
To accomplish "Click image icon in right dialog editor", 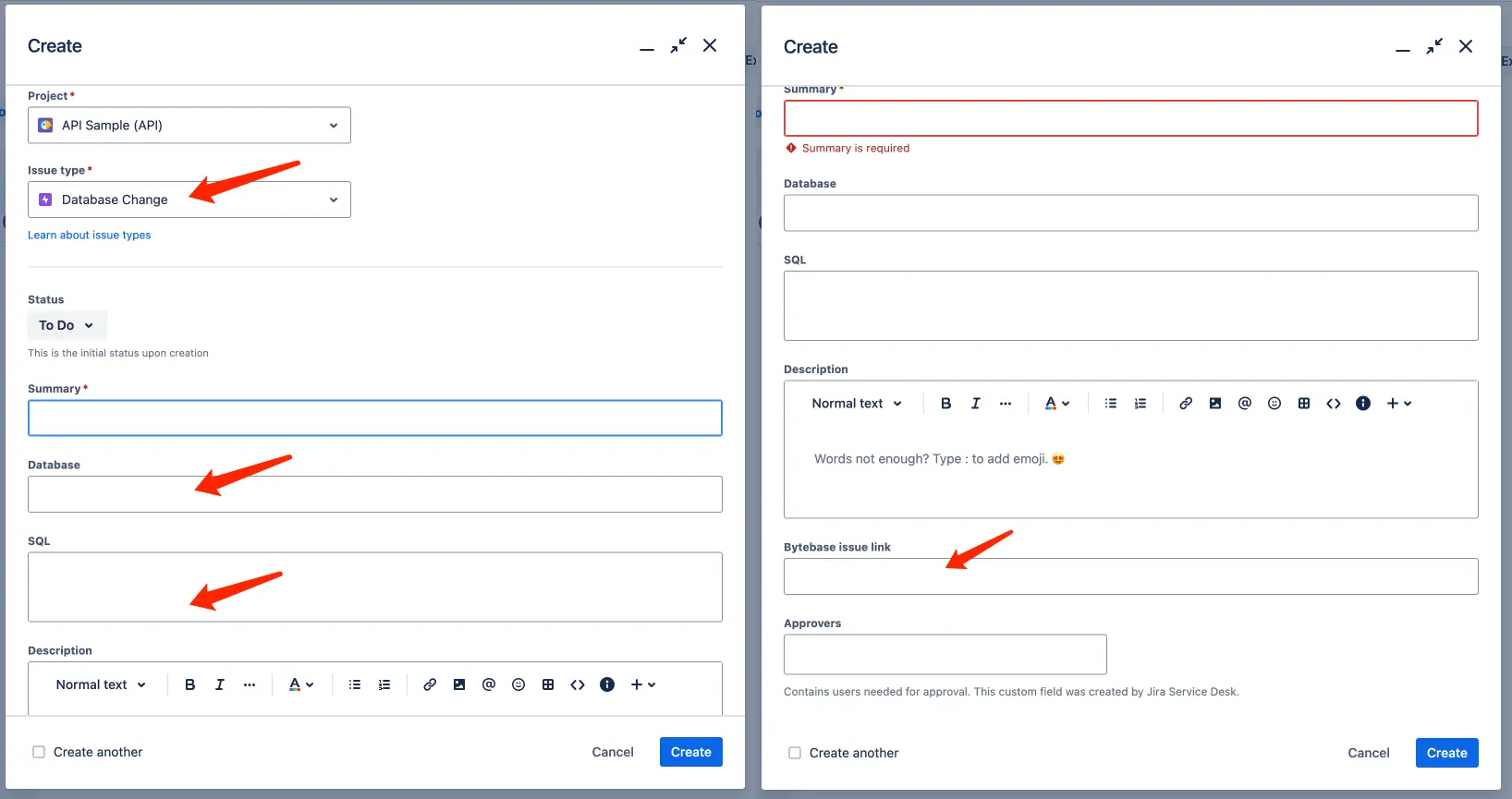I will click(1215, 404).
